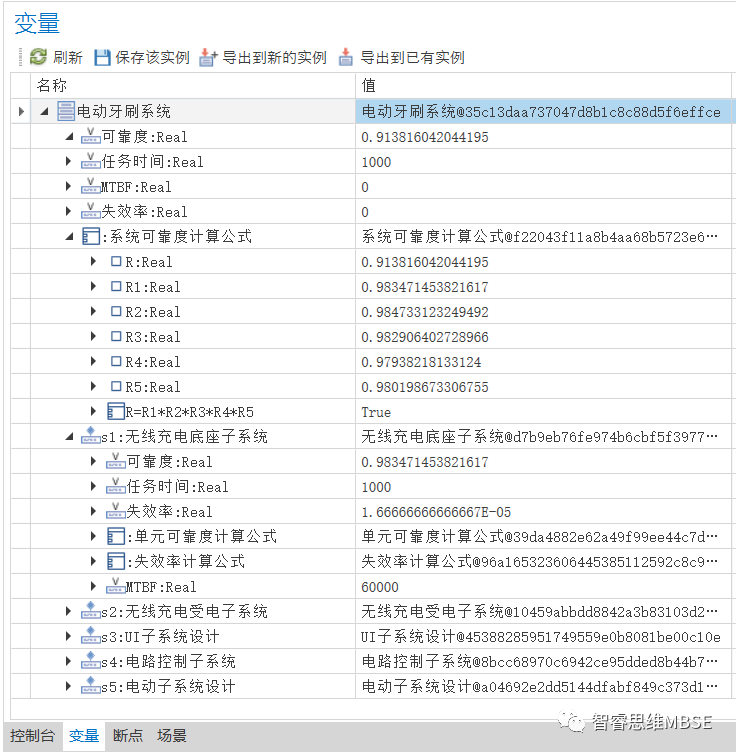The image size is (736, 754).
Task: Click the save instance floppy icon
Action: pos(102,57)
